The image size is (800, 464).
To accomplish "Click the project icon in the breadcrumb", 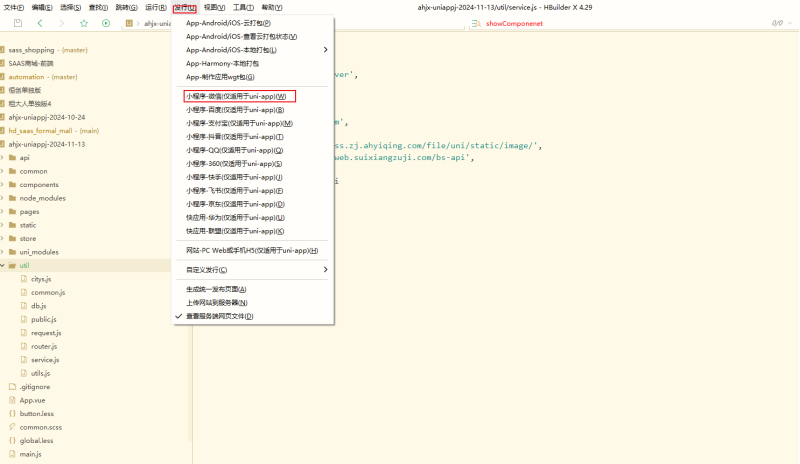I will point(129,23).
